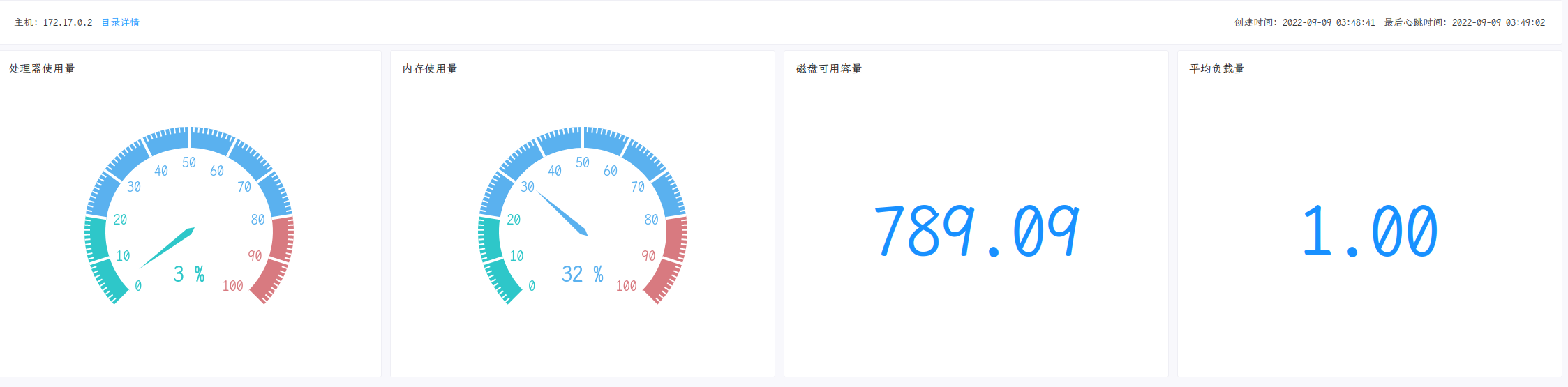This screenshot has height=387, width=1568.
Task: Click the 处理器使用量 panel title
Action: tap(42, 68)
